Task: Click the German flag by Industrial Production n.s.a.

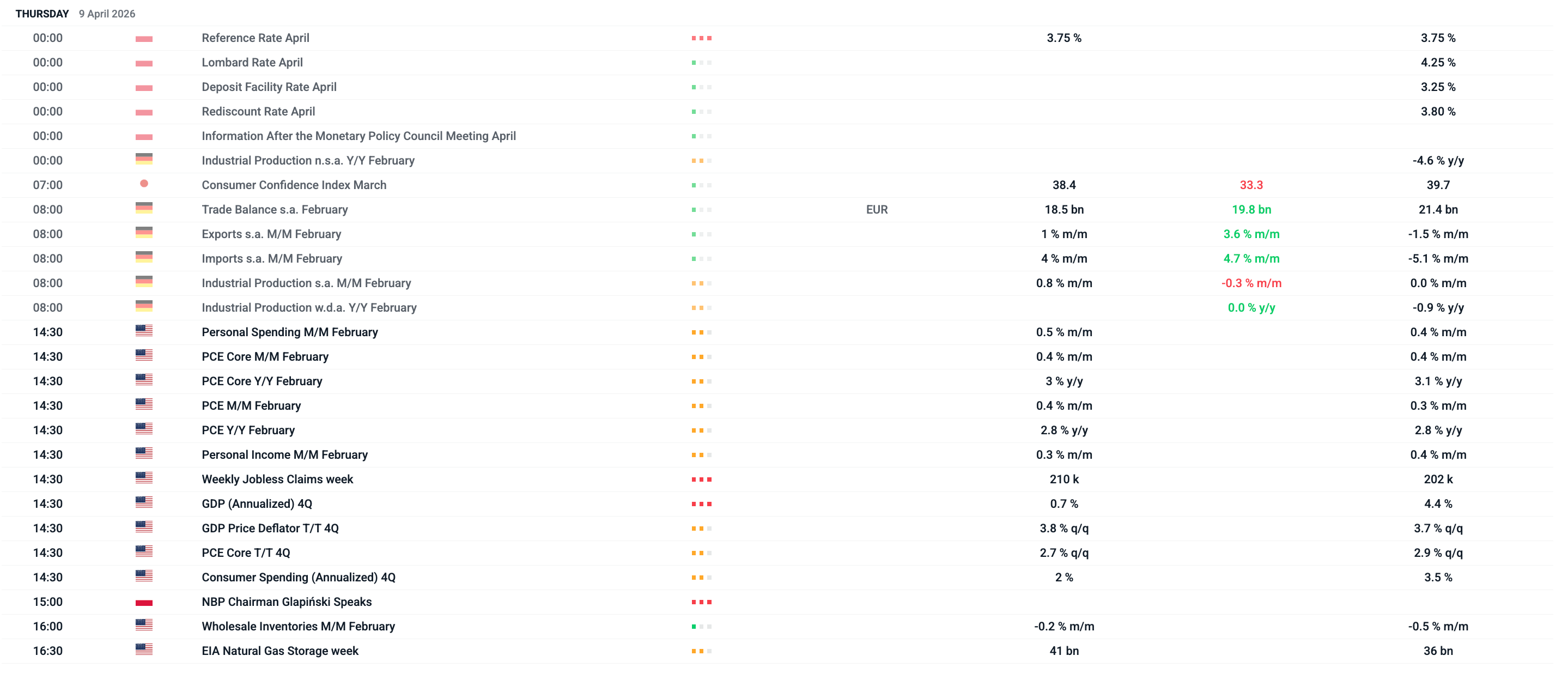Action: click(x=144, y=160)
